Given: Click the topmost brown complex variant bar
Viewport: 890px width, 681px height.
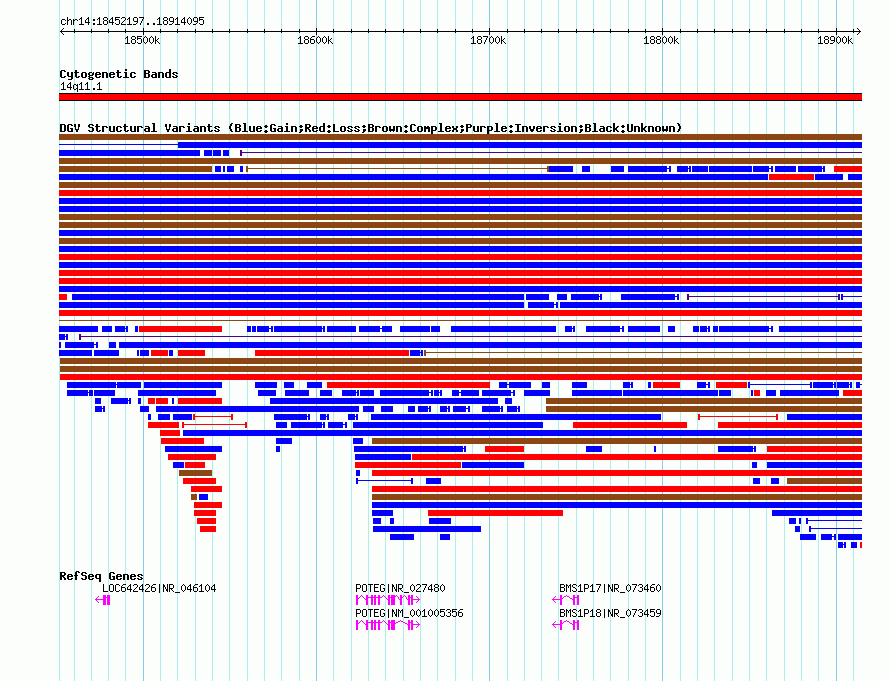Looking at the screenshot, I should tap(460, 137).
